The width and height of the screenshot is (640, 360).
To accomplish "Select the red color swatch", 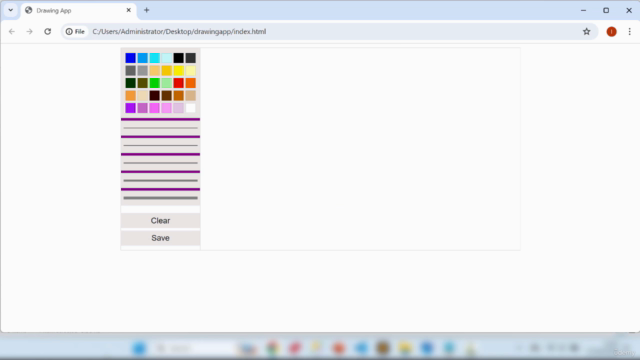I will coord(178,83).
